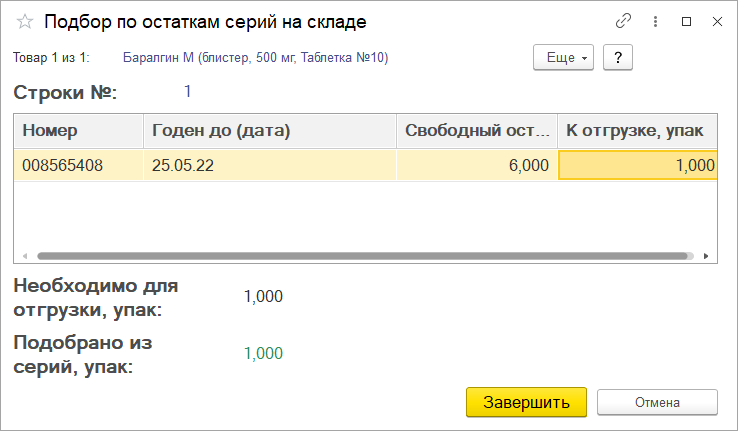Sort by the Номер column header
This screenshot has height=431, width=738.
point(79,130)
